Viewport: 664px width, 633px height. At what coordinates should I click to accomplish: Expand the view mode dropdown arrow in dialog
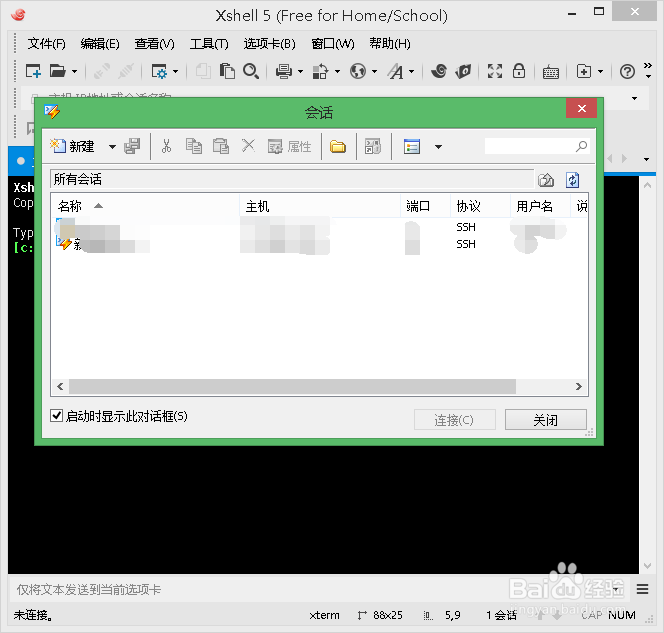[438, 147]
